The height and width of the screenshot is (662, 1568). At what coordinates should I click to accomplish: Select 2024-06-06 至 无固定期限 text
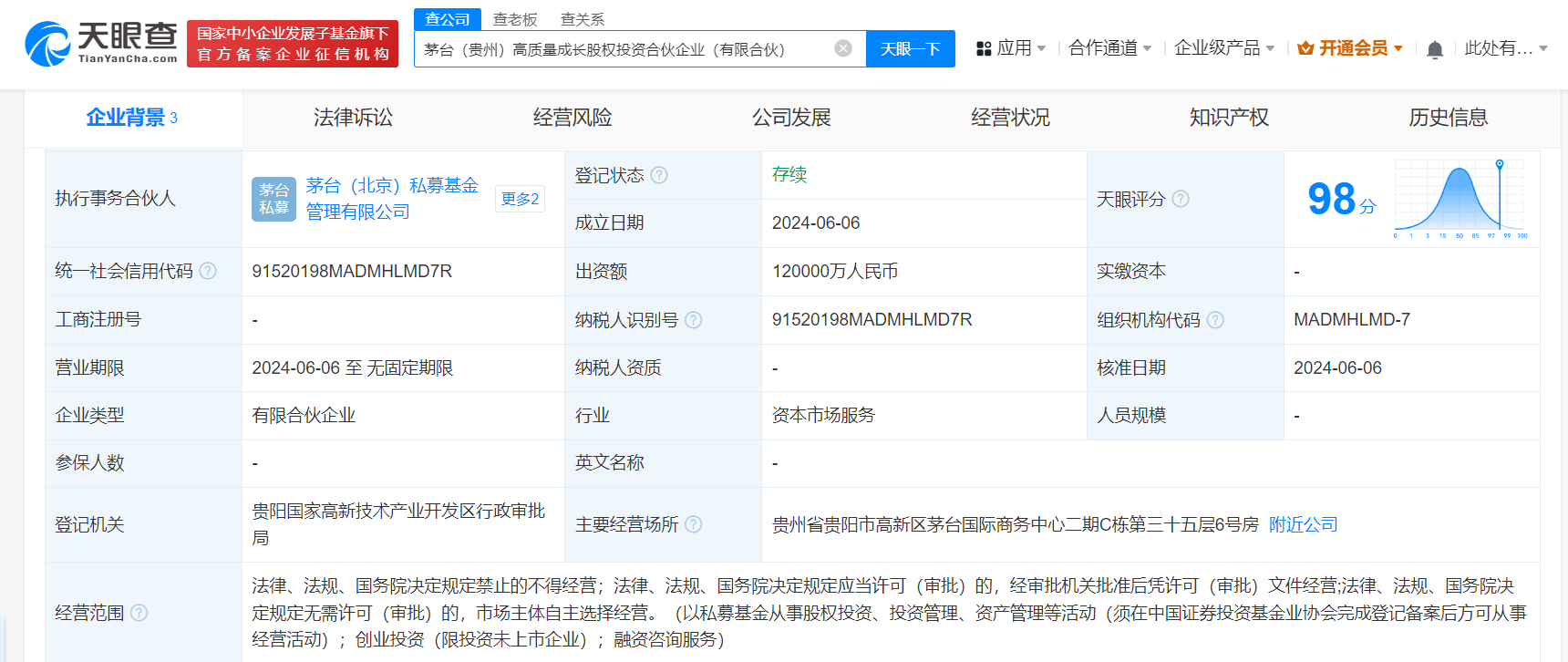click(353, 367)
